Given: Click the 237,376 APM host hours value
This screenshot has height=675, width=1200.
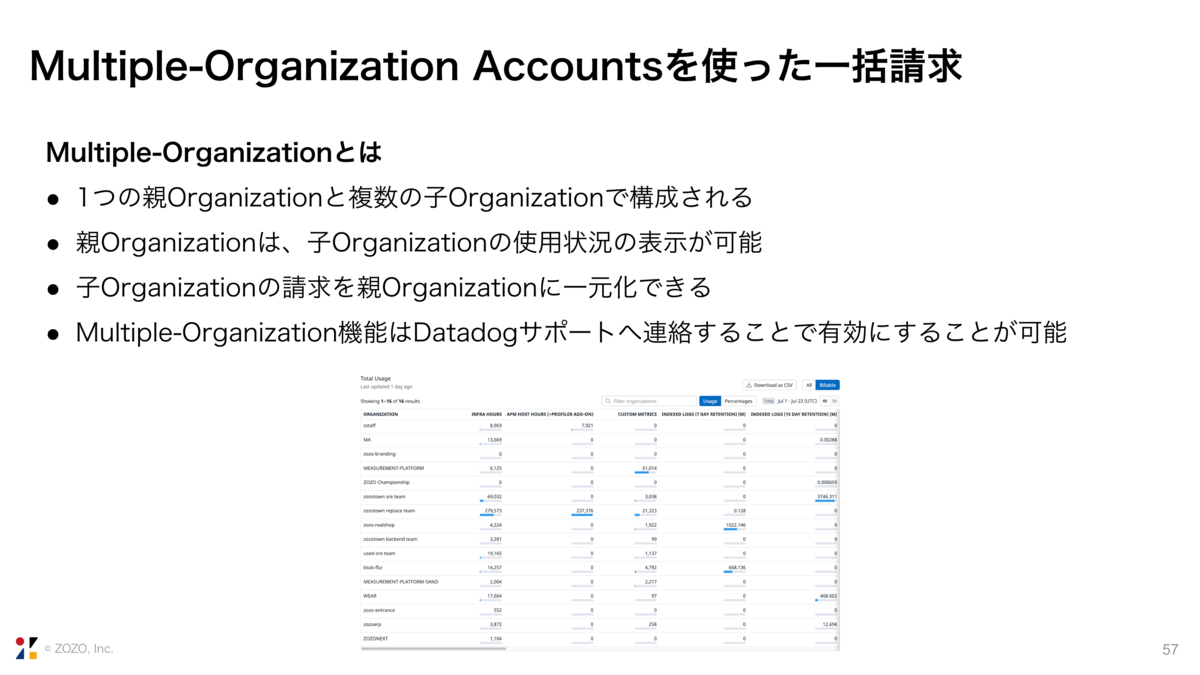Looking at the screenshot, I should pyautogui.click(x=585, y=510).
